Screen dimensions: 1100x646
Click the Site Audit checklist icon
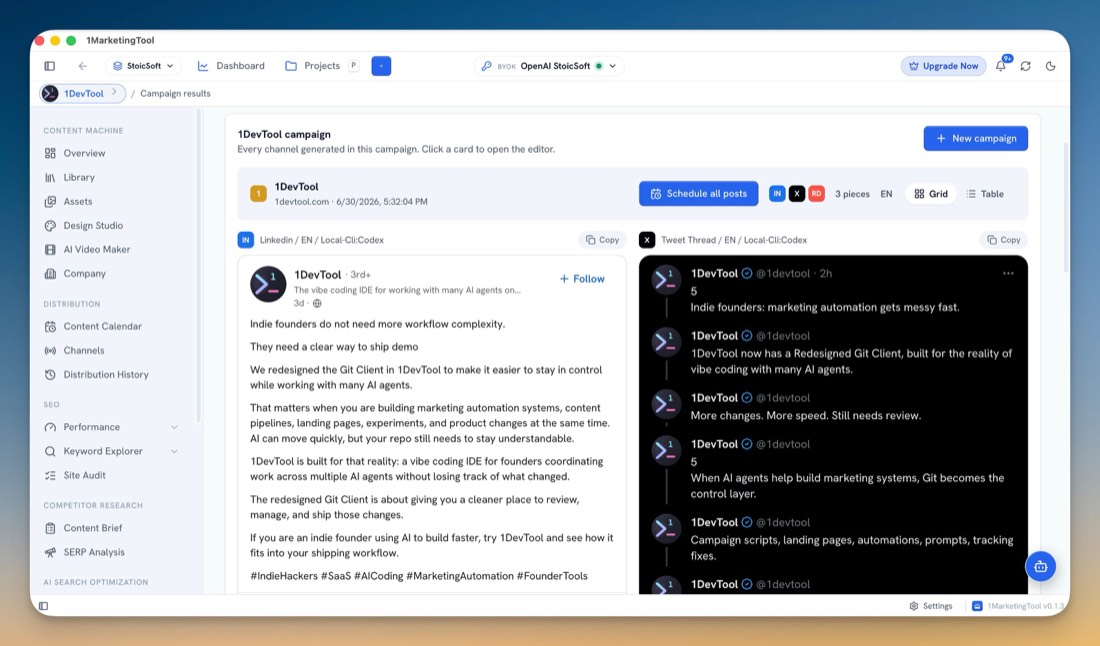51,475
